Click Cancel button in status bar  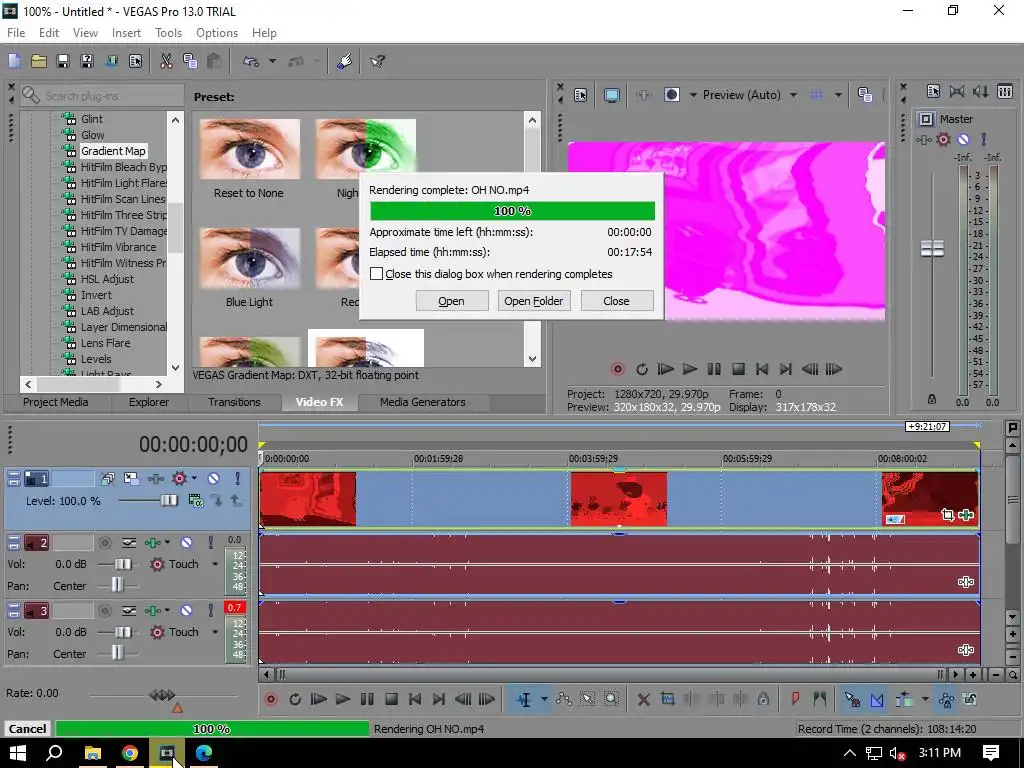(x=27, y=729)
